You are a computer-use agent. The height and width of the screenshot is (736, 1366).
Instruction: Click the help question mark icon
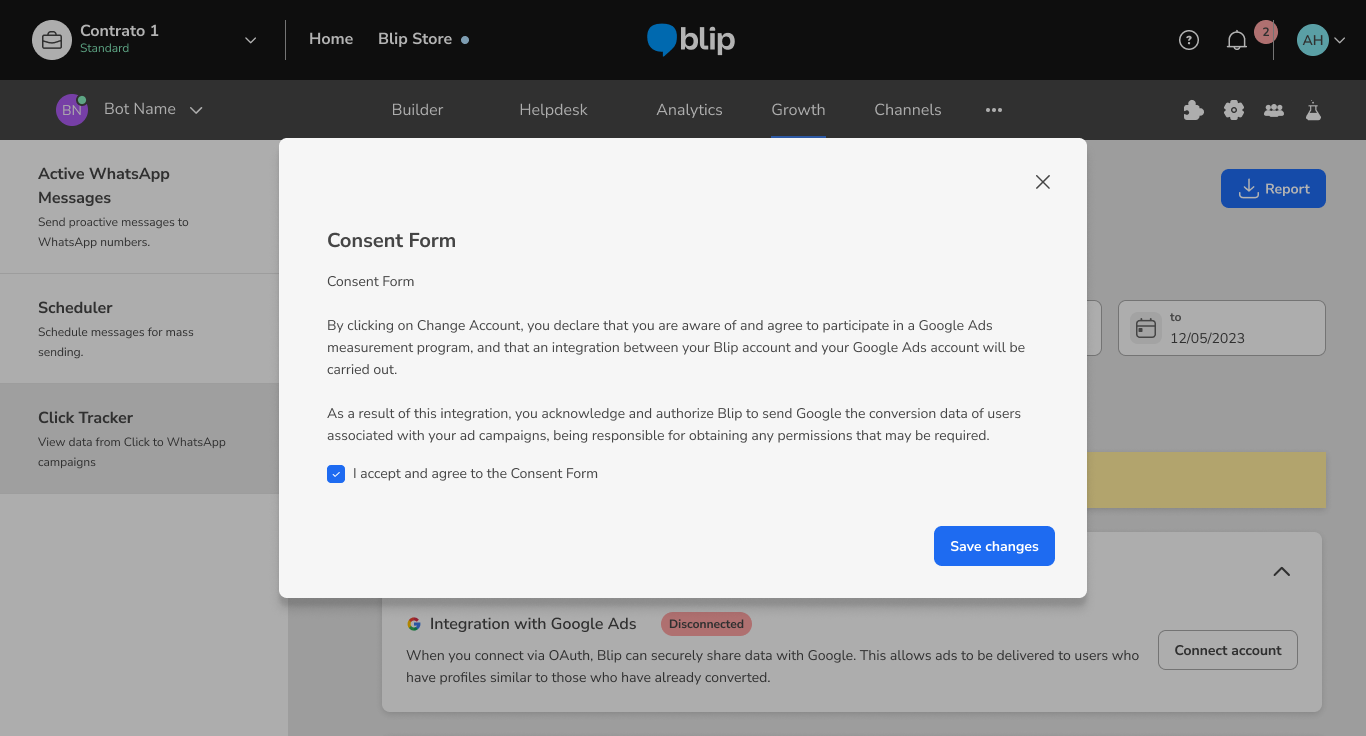point(1188,40)
